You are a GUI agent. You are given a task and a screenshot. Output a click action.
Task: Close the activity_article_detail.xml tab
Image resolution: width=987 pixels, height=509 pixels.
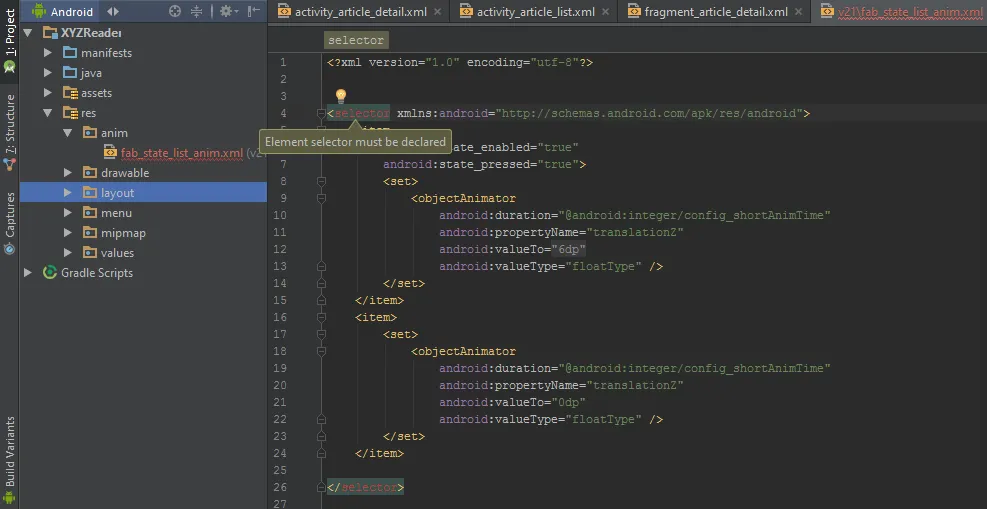(439, 12)
